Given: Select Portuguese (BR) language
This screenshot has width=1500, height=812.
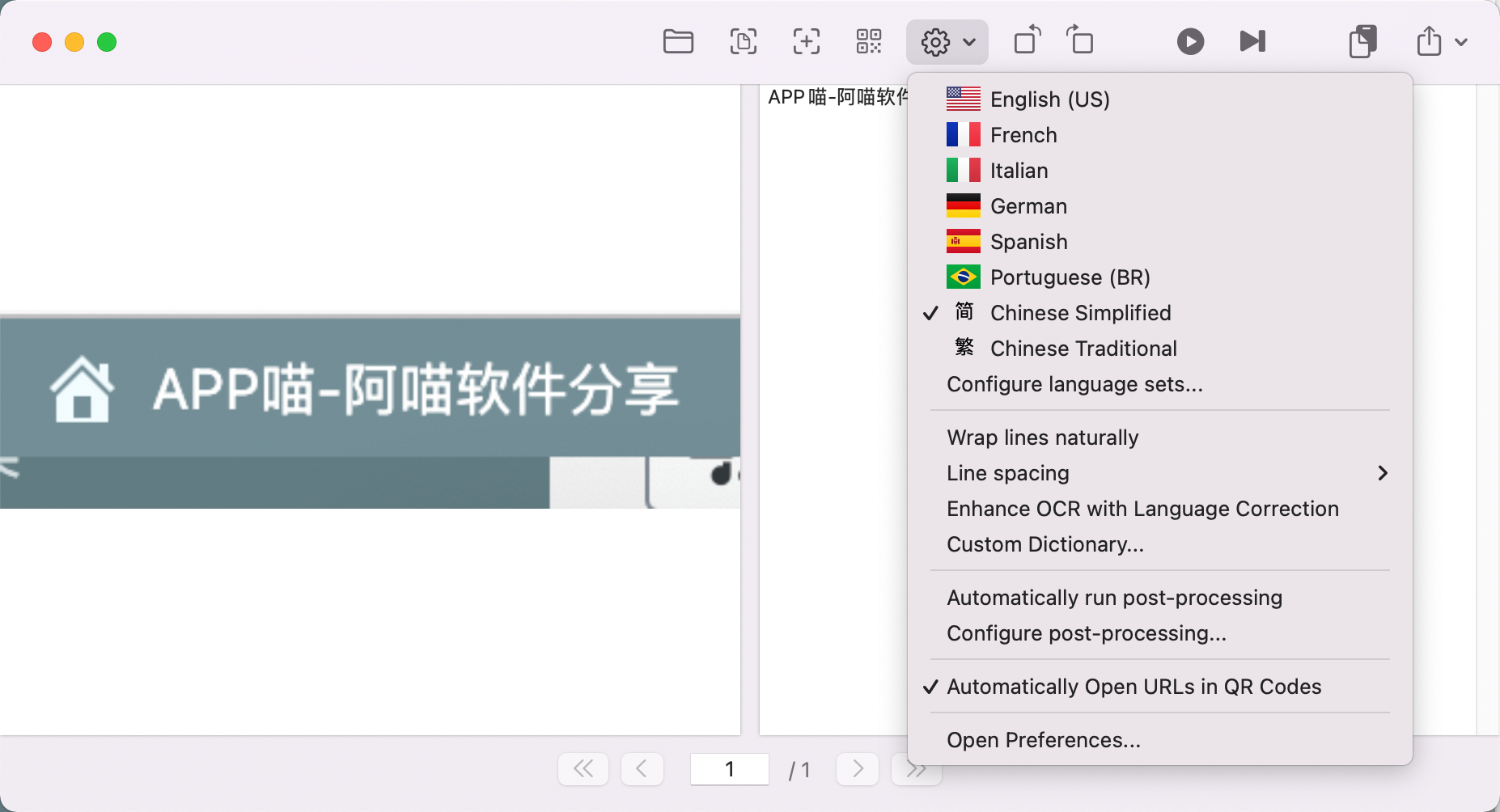Looking at the screenshot, I should 1160,277.
